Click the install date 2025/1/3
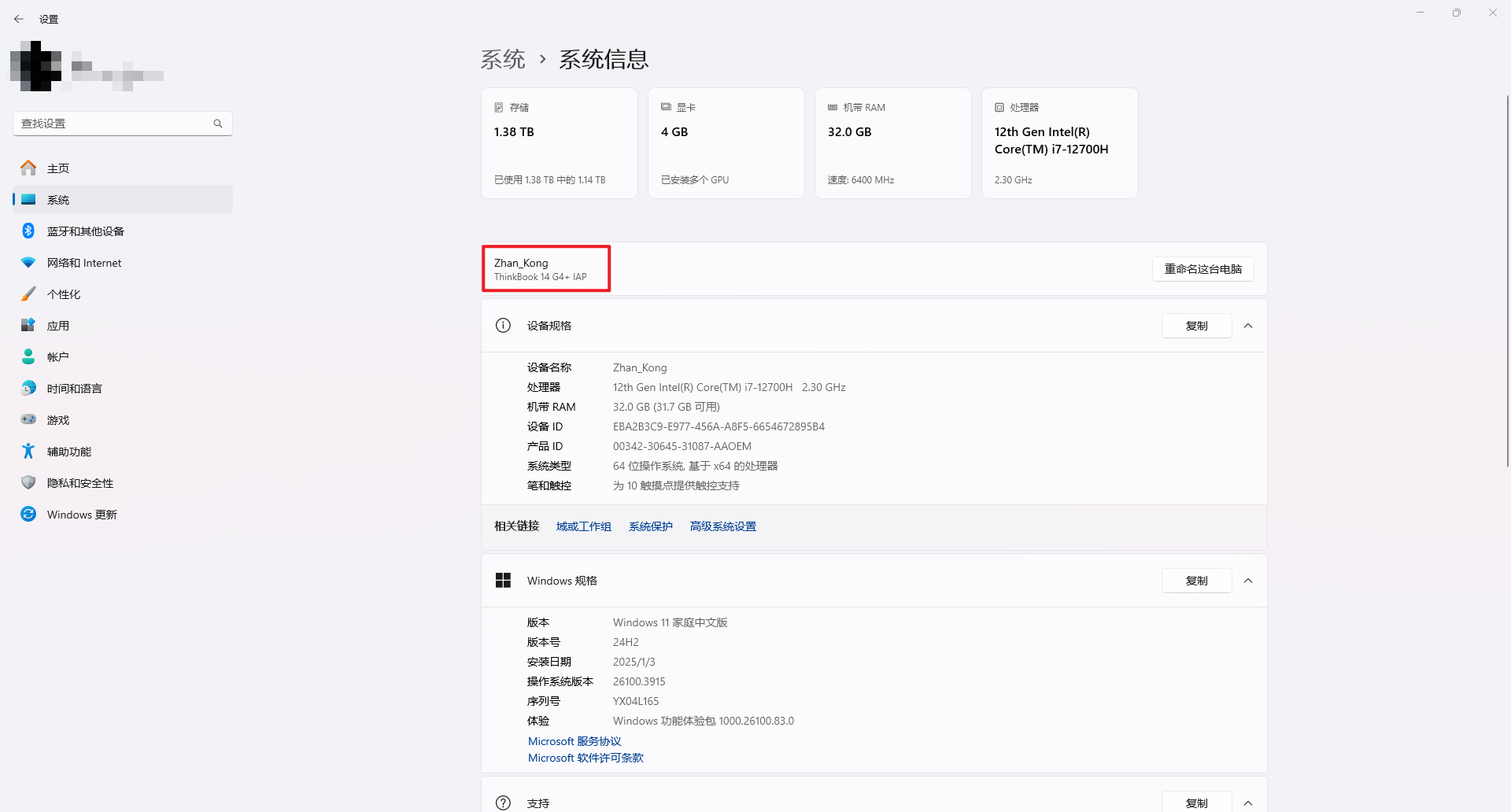Image resolution: width=1511 pixels, height=812 pixels. (634, 662)
